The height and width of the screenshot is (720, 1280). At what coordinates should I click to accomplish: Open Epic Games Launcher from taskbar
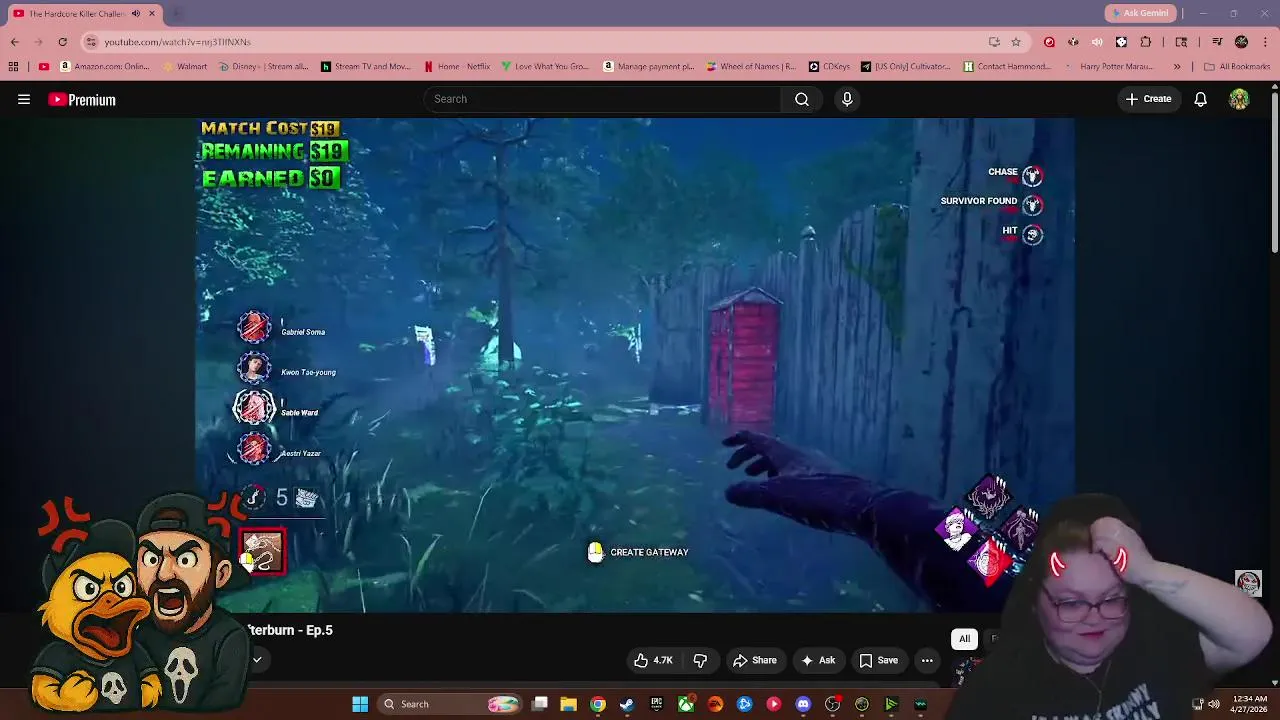click(x=656, y=704)
